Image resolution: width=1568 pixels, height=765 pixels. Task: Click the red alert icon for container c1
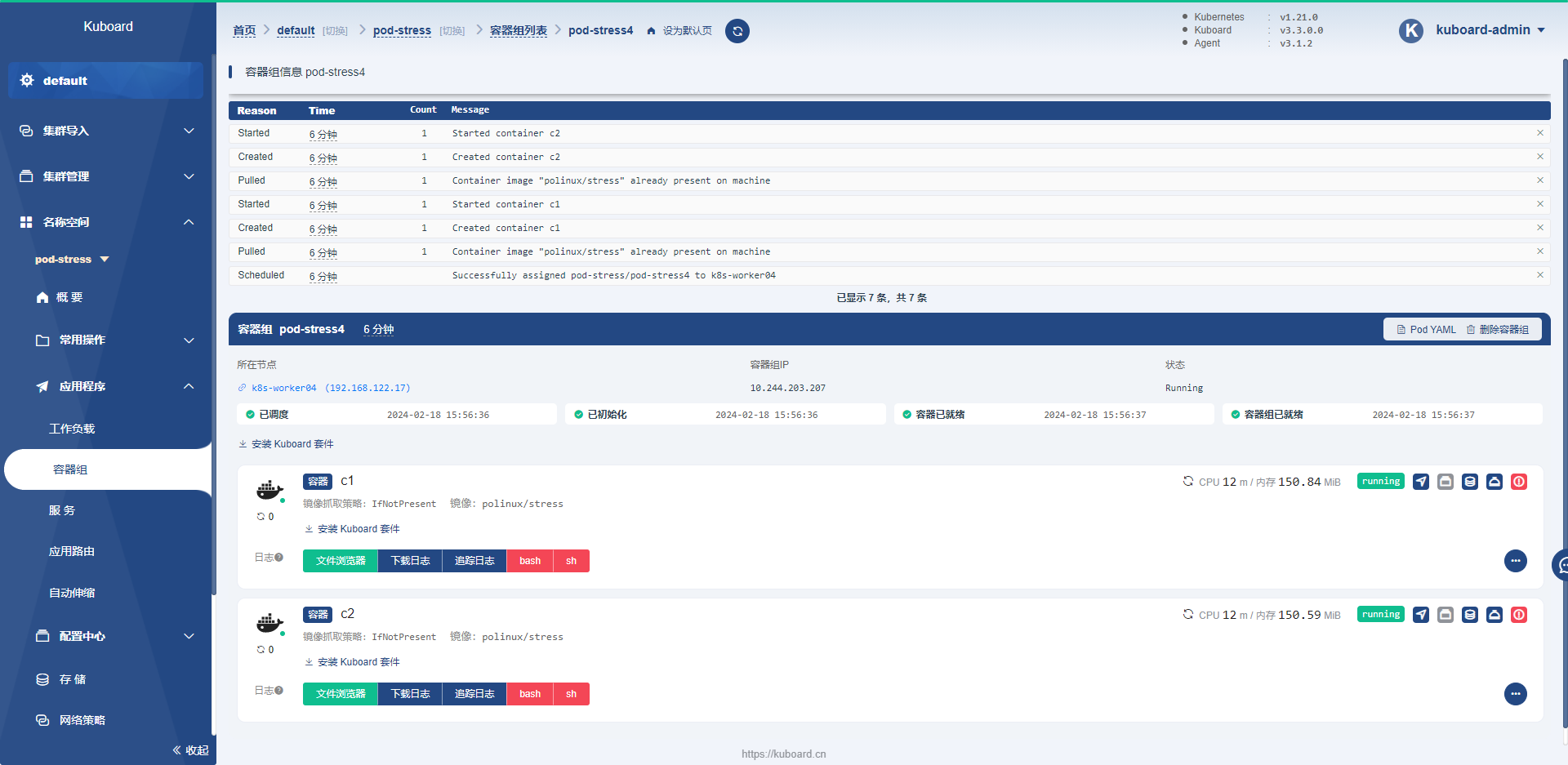tap(1519, 482)
